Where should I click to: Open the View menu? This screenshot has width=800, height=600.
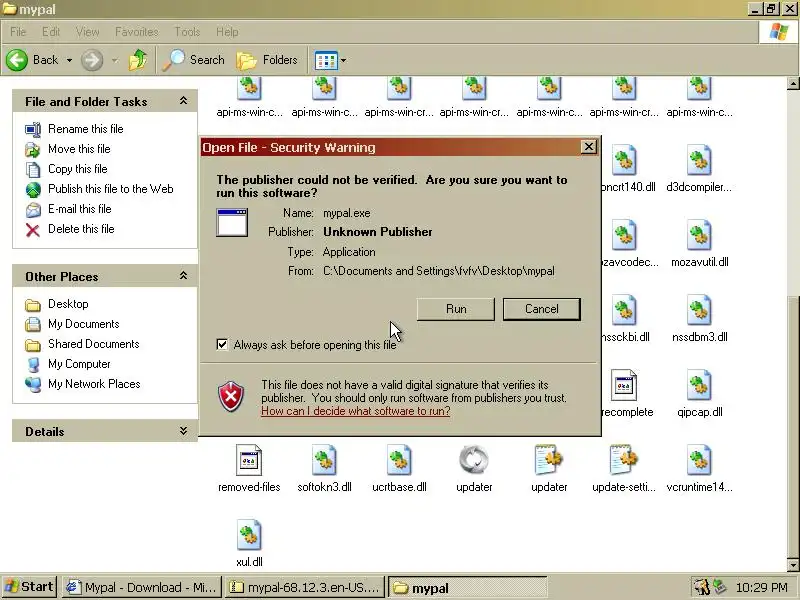88,32
